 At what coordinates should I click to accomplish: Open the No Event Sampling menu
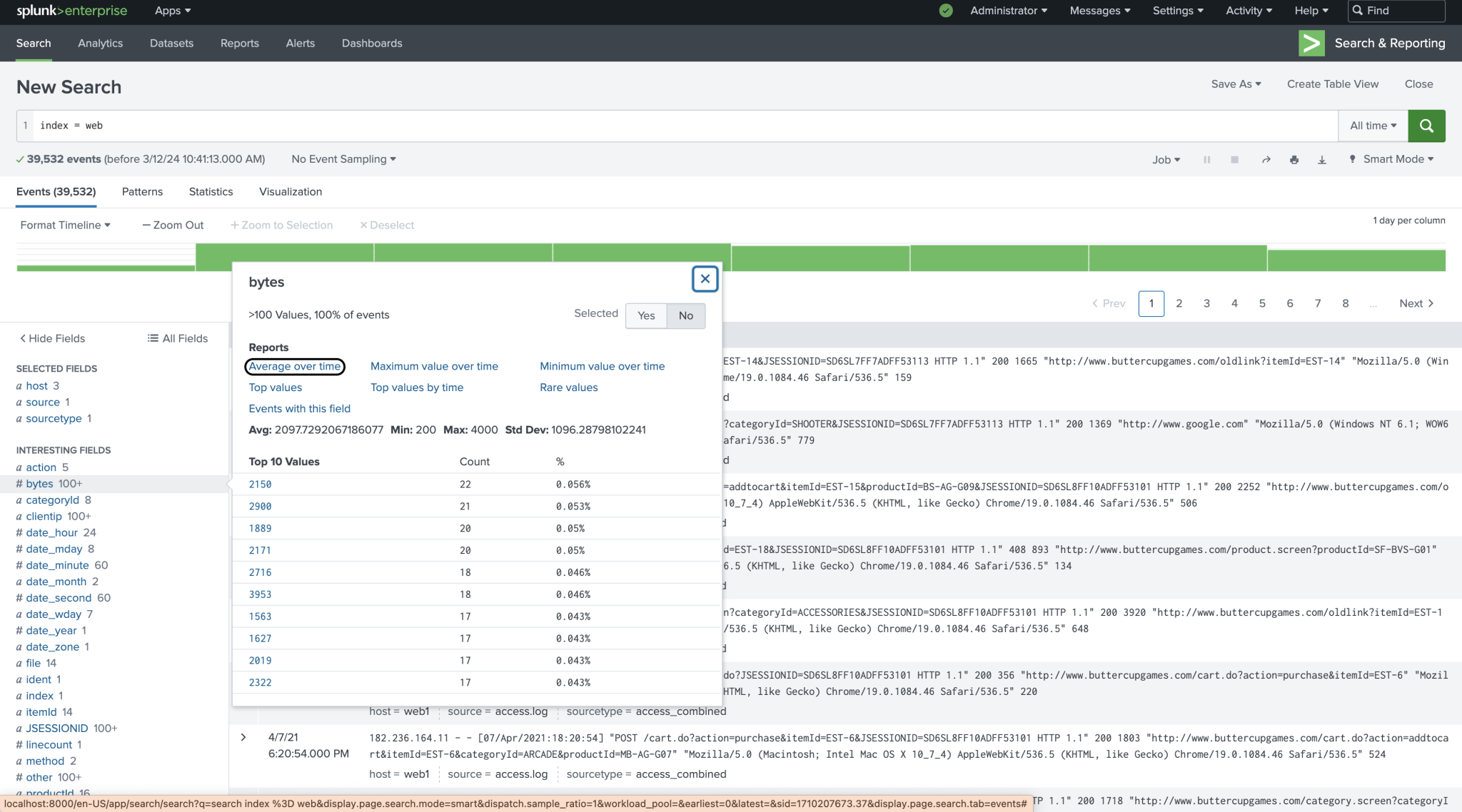pyautogui.click(x=343, y=159)
